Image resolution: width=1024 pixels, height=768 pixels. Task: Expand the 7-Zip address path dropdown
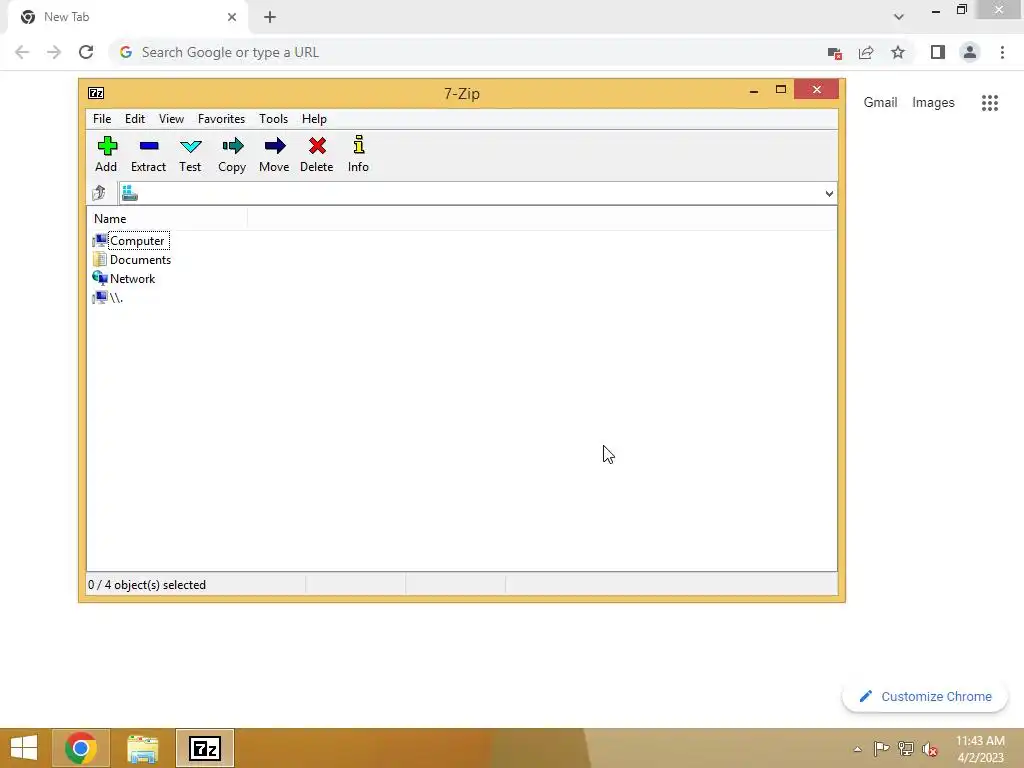(829, 193)
